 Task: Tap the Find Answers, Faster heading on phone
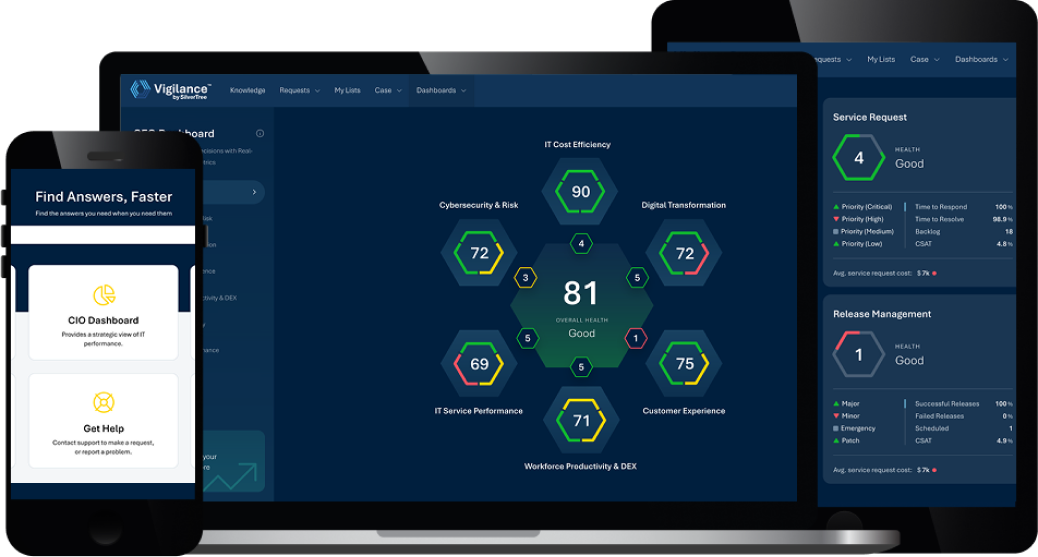click(x=103, y=197)
